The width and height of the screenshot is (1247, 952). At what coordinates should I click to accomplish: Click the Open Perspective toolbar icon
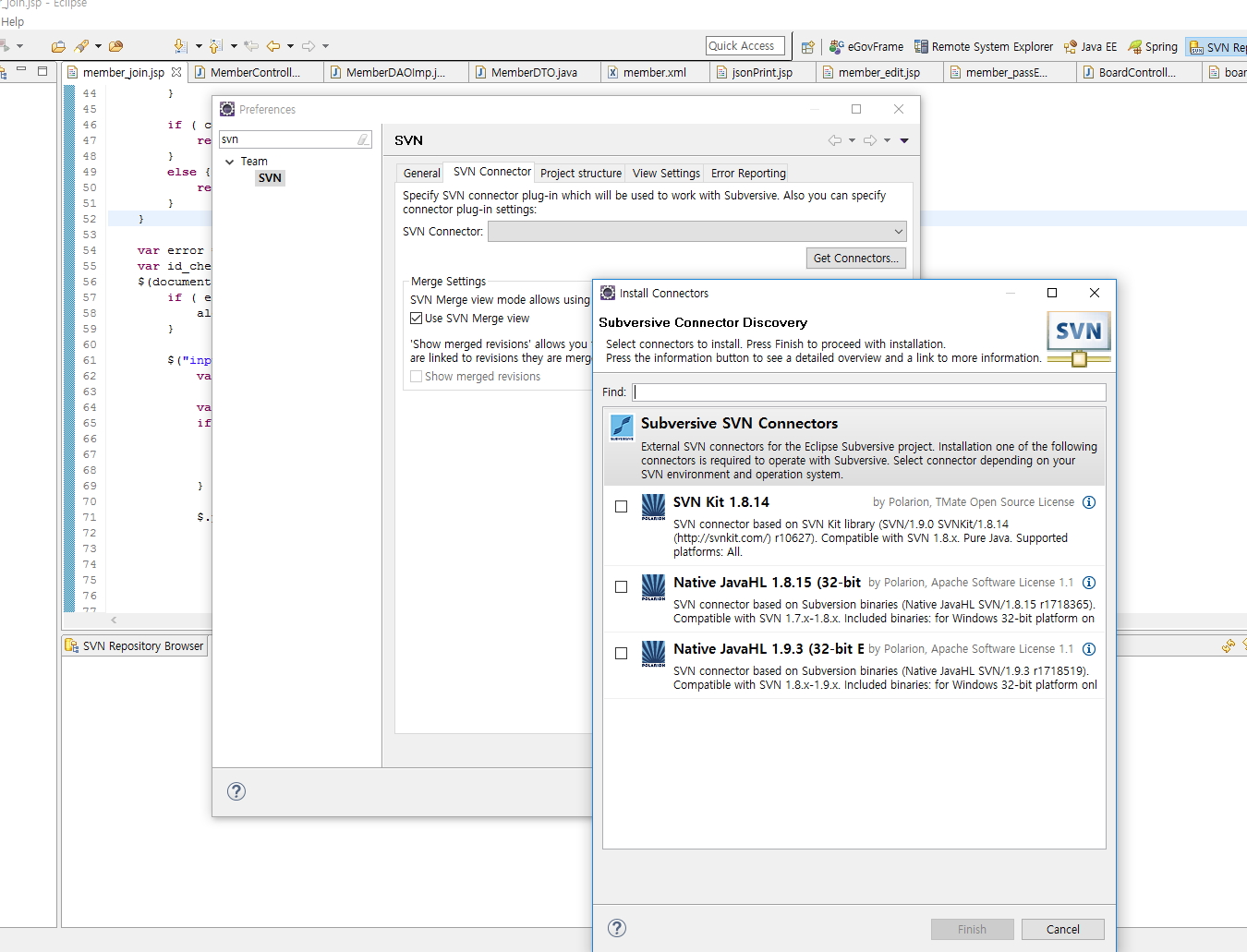[x=808, y=46]
